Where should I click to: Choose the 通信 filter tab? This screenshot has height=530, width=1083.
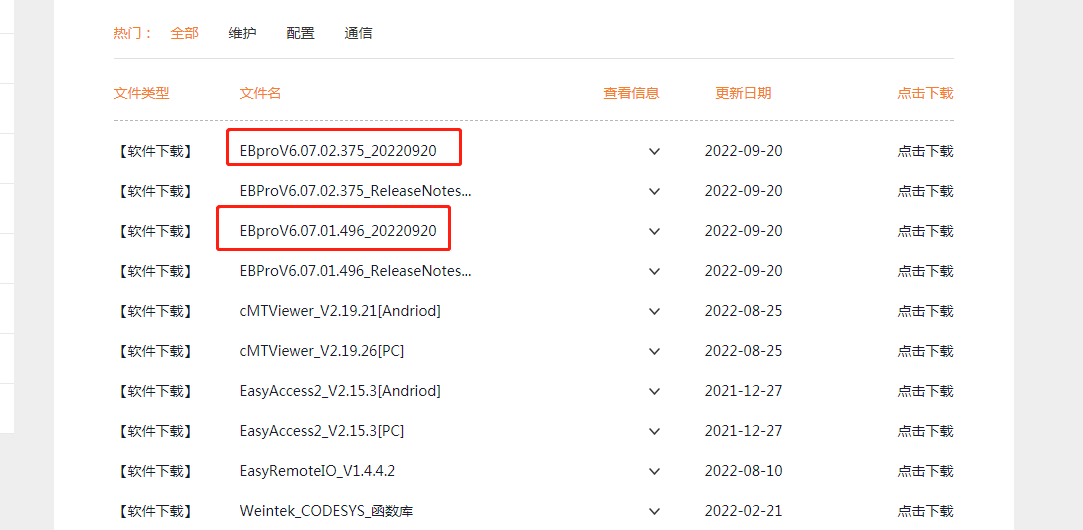tap(358, 33)
